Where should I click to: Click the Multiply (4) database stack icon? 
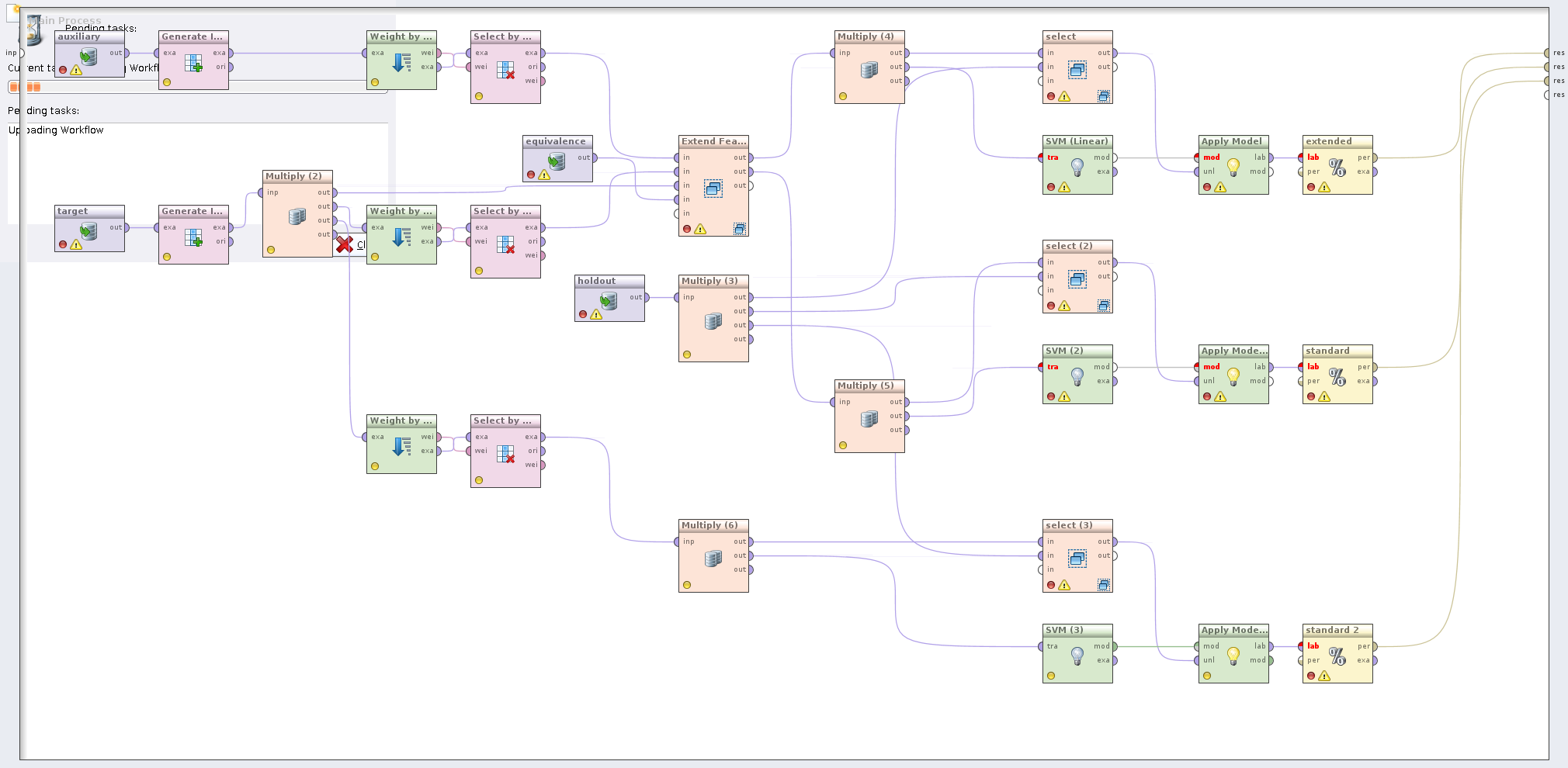tap(869, 70)
